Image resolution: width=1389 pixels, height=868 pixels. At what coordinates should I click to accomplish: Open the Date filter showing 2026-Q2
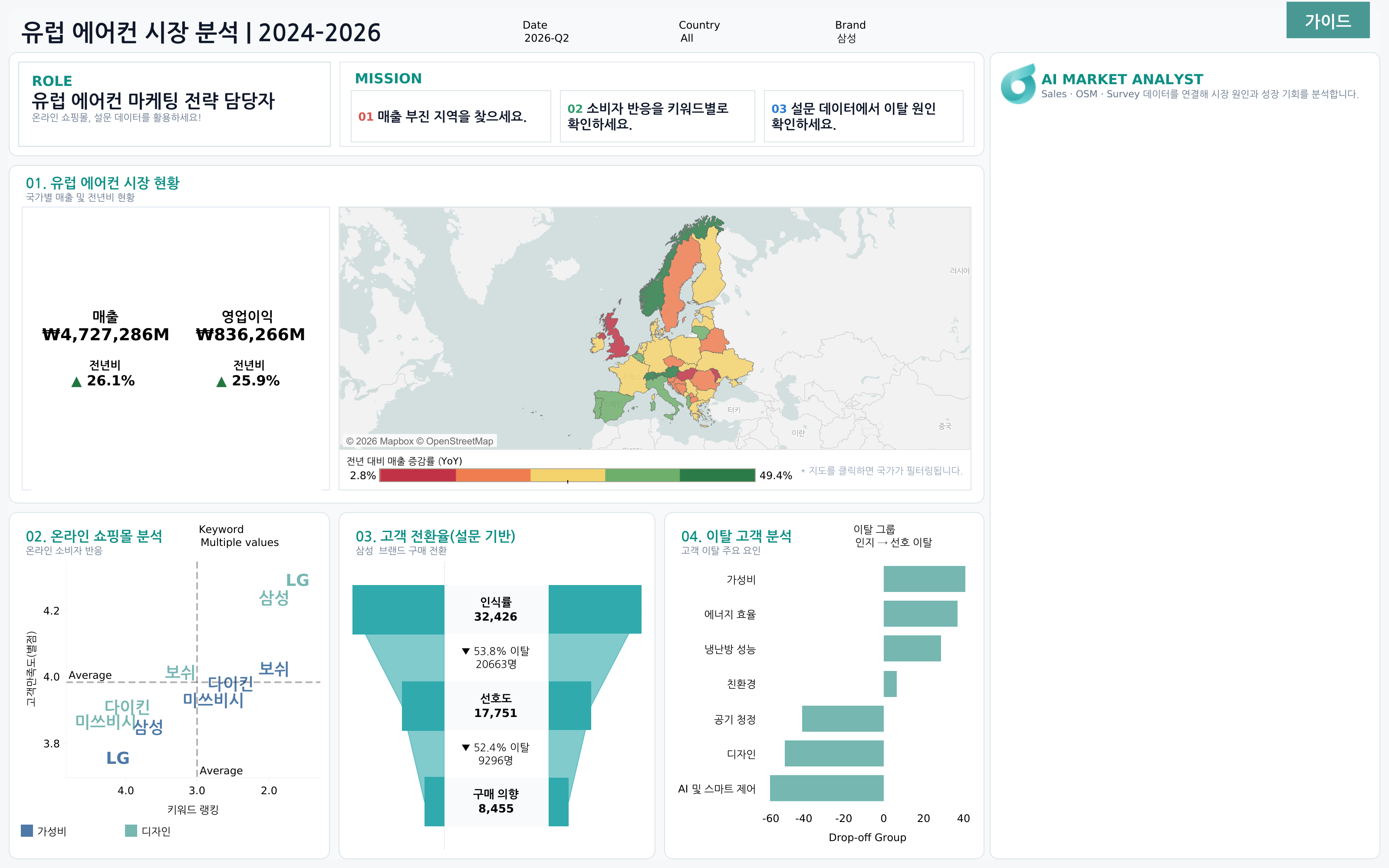tap(546, 32)
